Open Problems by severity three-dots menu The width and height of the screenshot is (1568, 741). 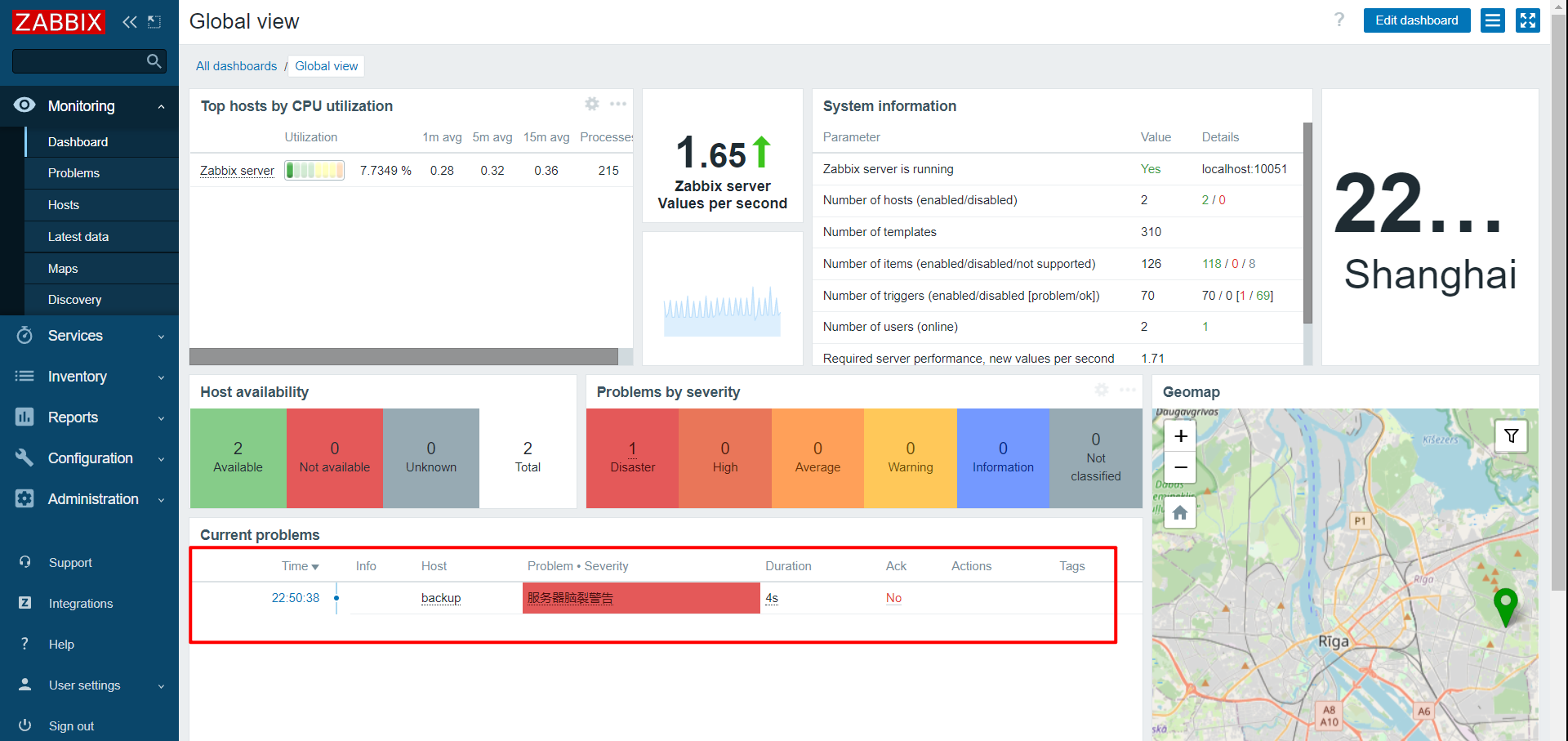(1128, 391)
